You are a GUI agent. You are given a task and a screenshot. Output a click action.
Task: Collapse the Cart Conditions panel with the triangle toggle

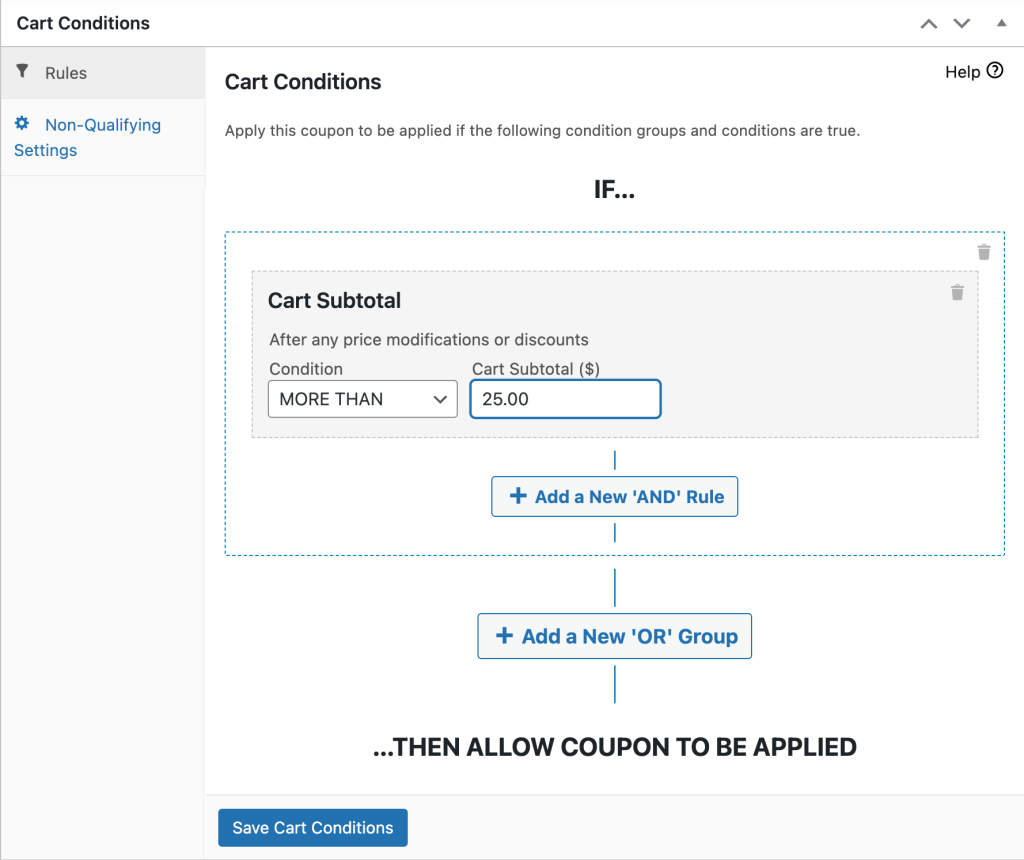pyautogui.click(x=1001, y=24)
